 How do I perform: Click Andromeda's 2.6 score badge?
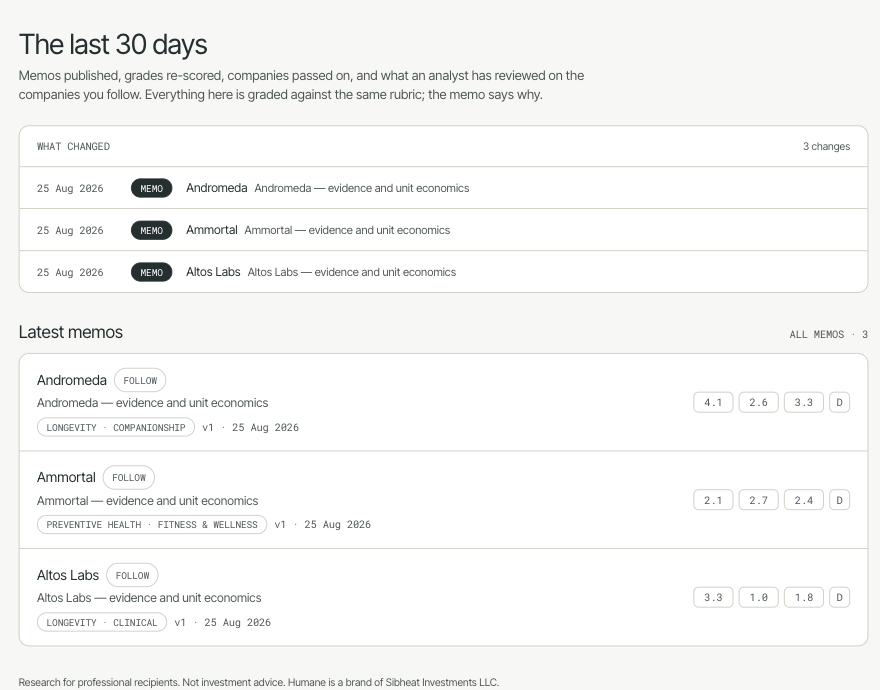click(758, 403)
